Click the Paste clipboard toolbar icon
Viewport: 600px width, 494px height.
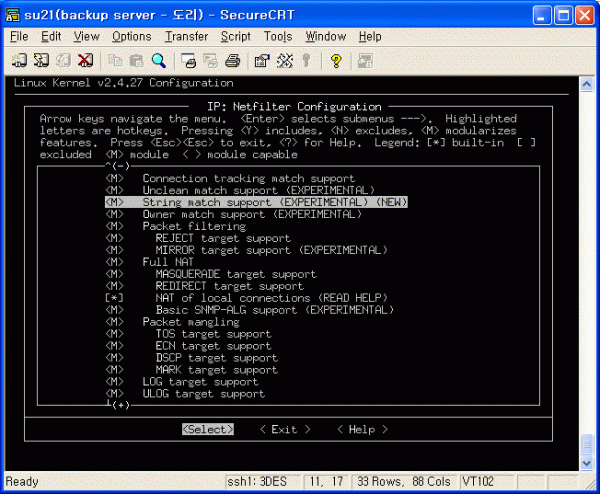point(137,60)
